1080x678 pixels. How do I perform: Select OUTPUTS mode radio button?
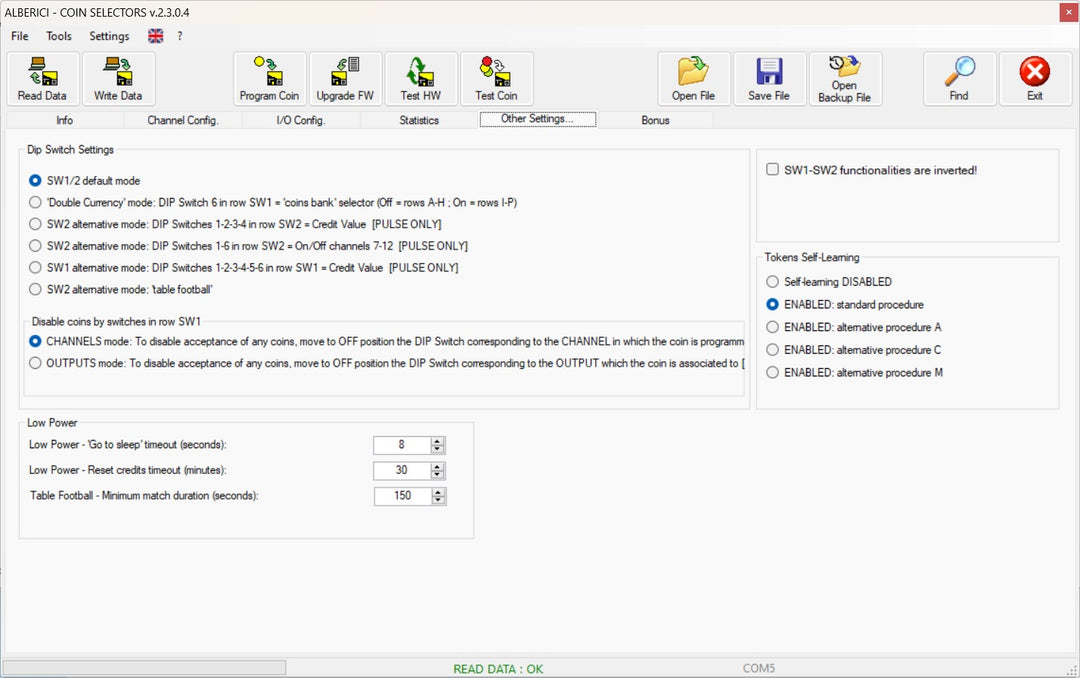tap(36, 364)
